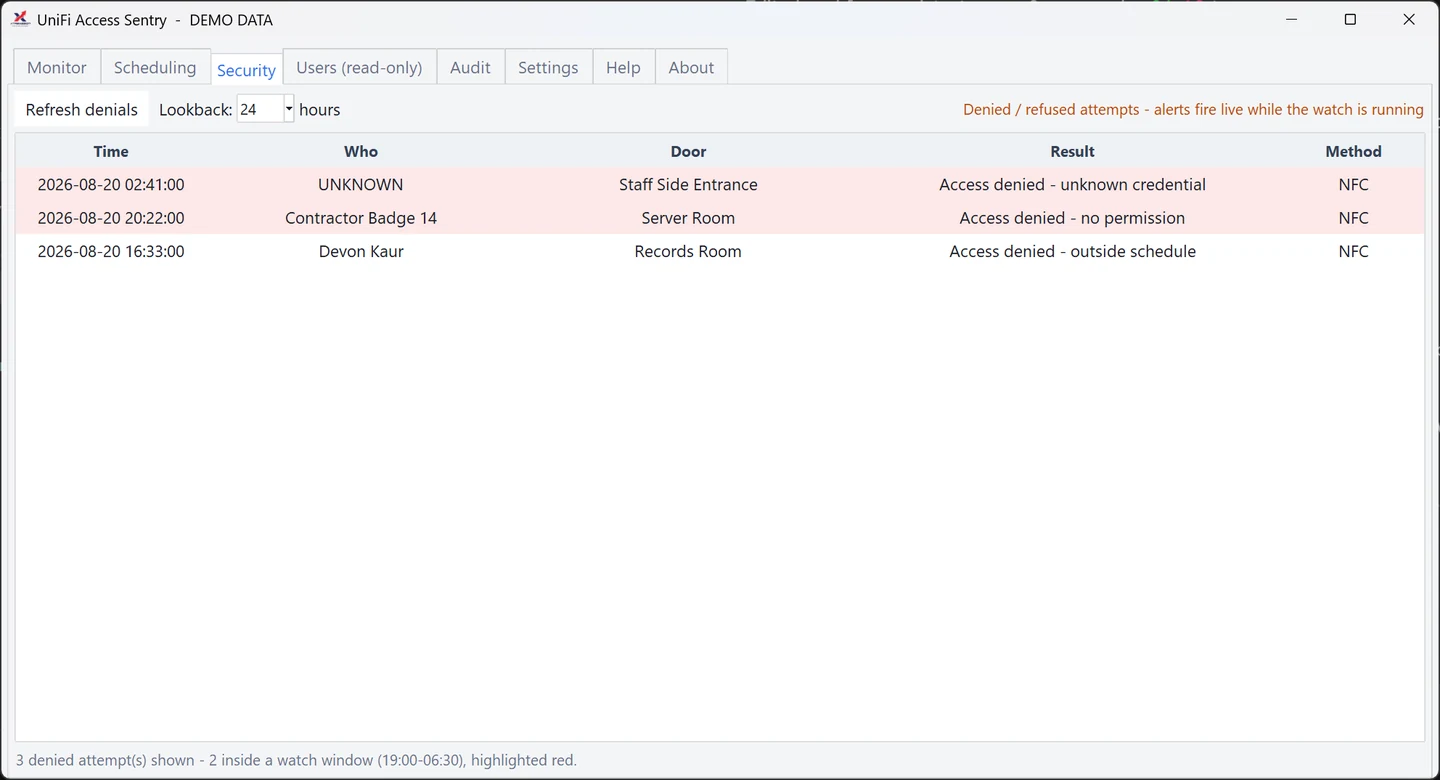Switch to the Scheduling tab
This screenshot has width=1440, height=780.
click(x=155, y=67)
